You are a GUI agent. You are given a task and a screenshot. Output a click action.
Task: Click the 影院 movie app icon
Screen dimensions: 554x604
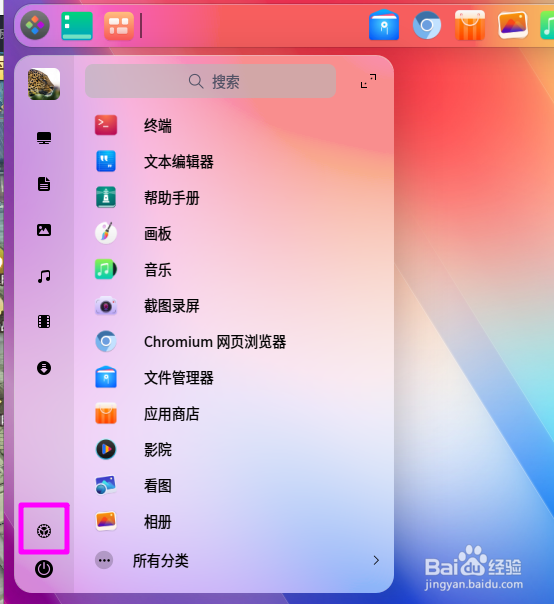106,450
